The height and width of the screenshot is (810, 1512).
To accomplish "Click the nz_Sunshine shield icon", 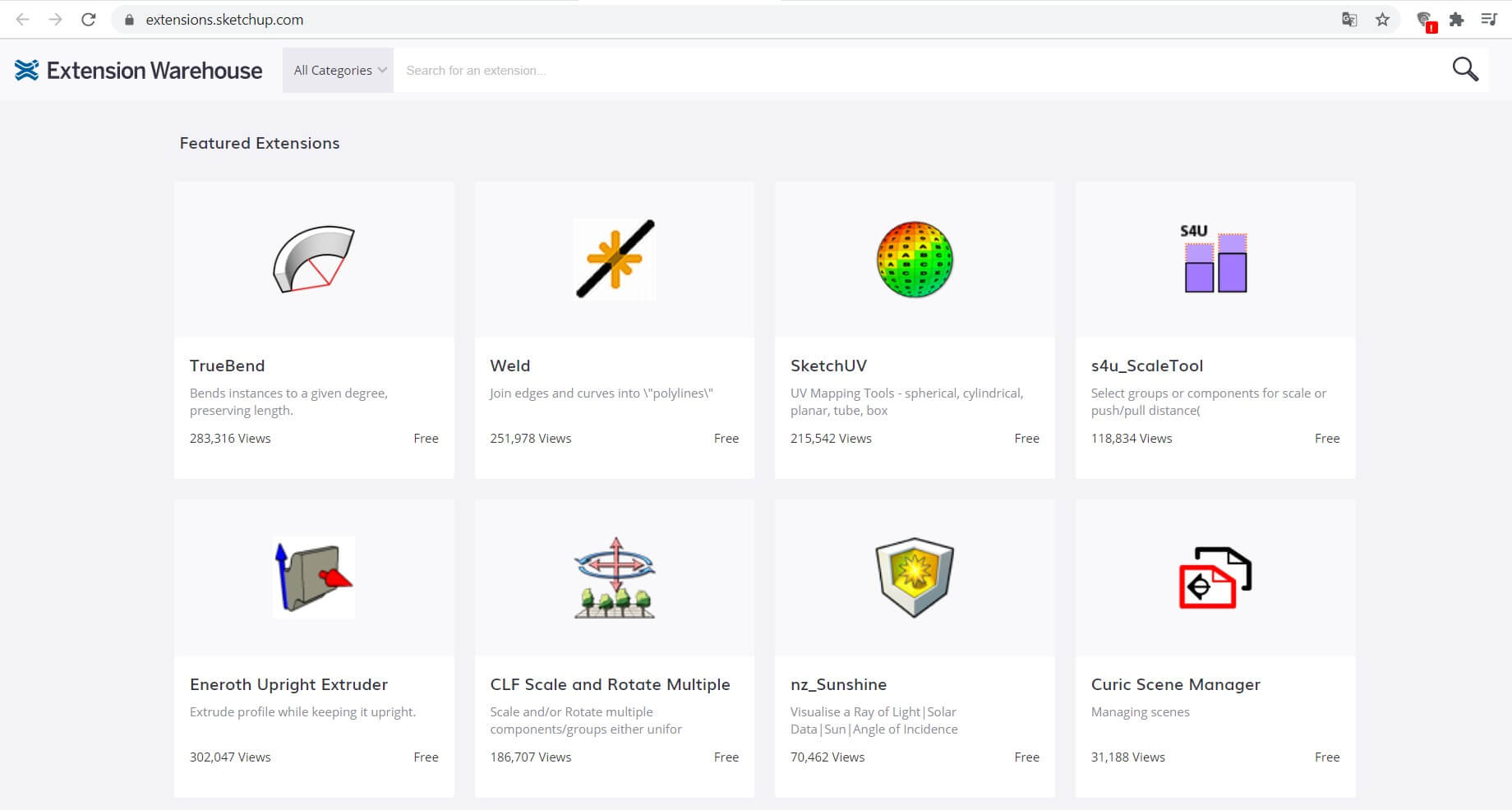I will tap(915, 578).
